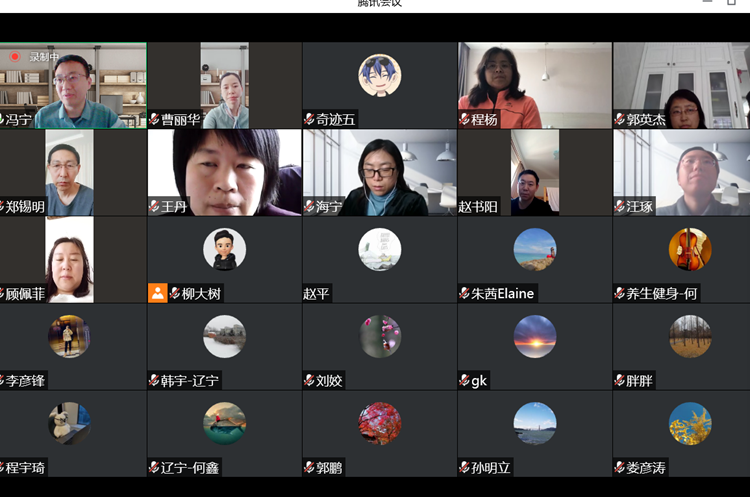Click the 韩宇-辽宁 name label
Screen dimensions: 750x497
190,381
